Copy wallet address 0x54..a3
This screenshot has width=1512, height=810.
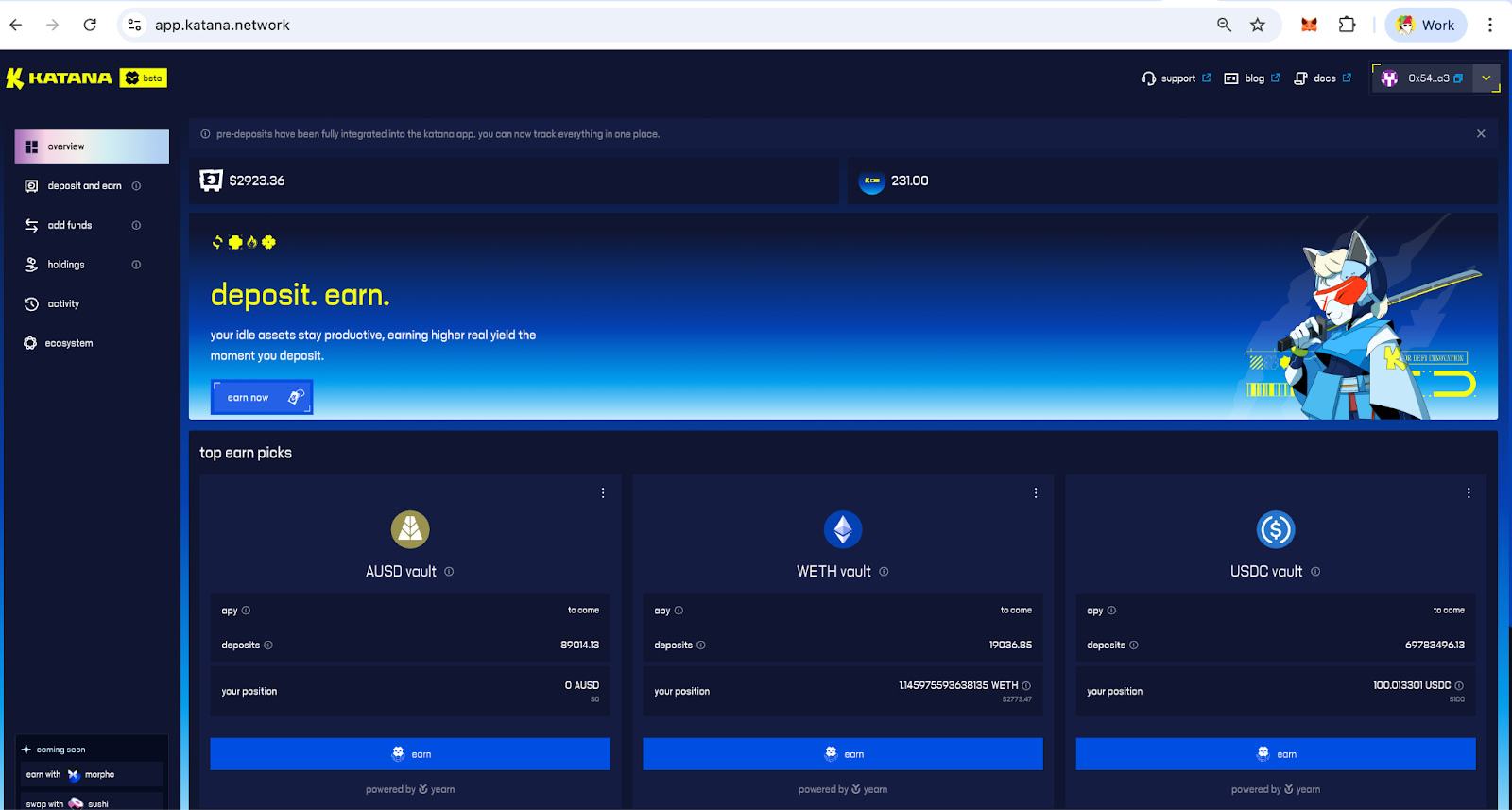pos(1458,78)
